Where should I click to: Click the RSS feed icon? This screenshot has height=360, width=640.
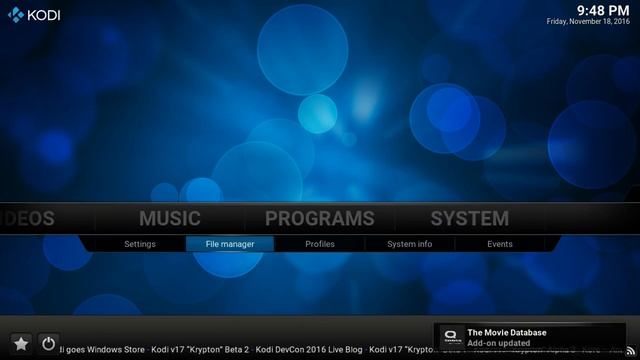pos(631,351)
